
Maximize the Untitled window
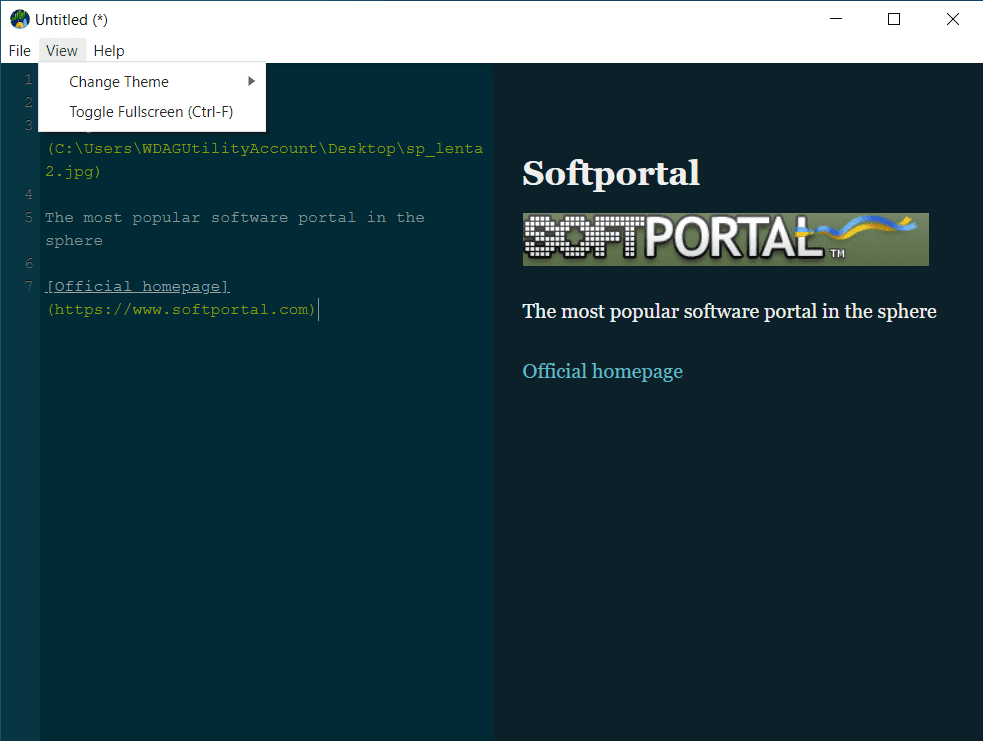[x=894, y=19]
